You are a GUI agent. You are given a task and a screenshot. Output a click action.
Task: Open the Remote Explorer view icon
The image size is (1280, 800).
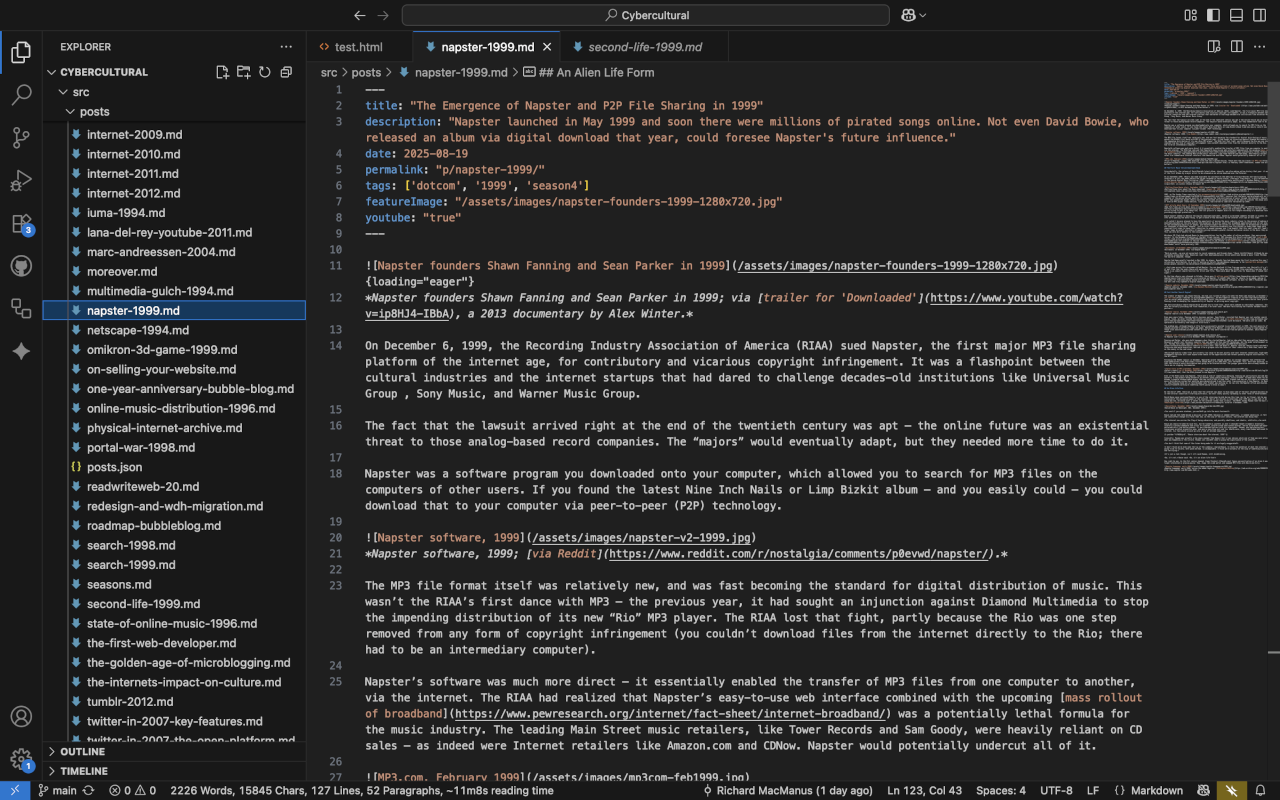point(21,308)
